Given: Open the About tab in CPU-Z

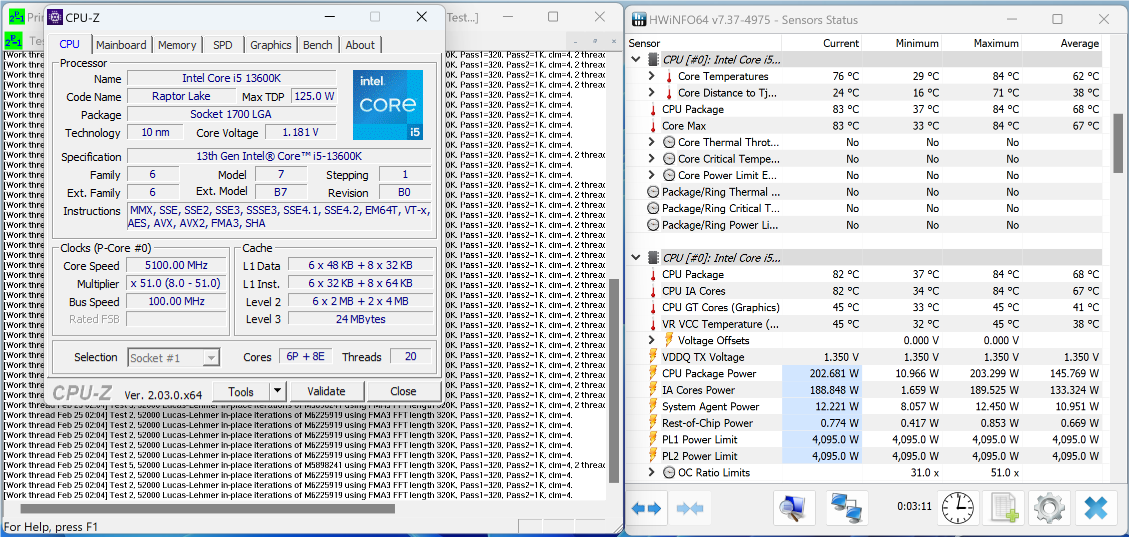Looking at the screenshot, I should (x=360, y=45).
